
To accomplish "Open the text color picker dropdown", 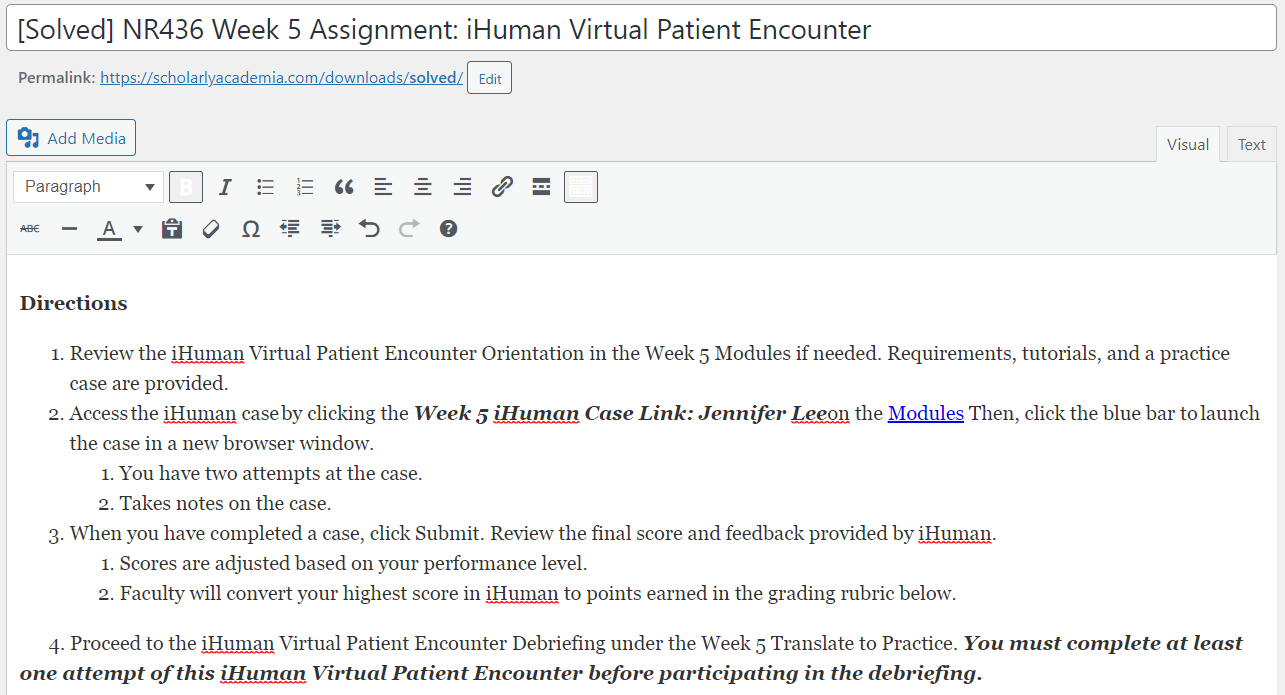I will pos(138,229).
